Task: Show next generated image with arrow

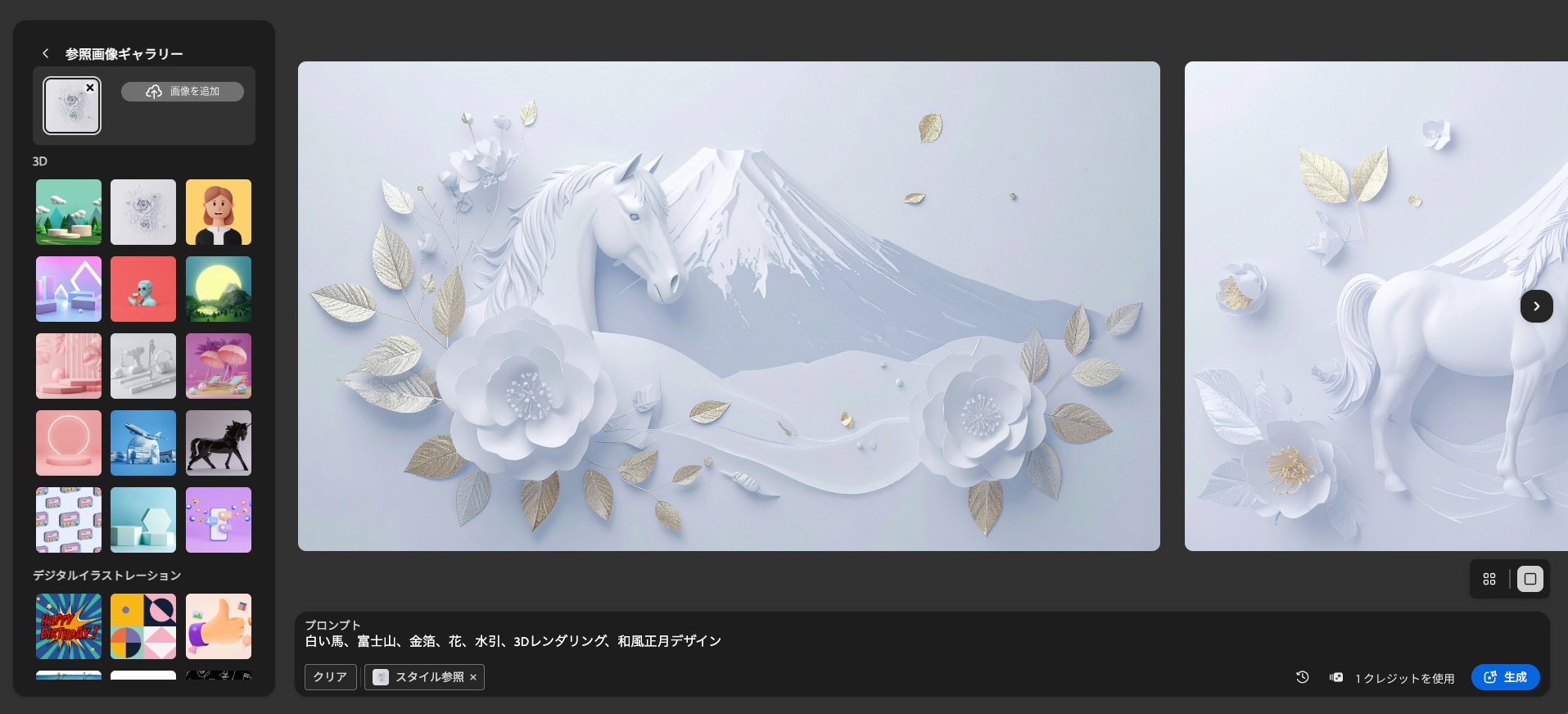Action: click(x=1536, y=306)
